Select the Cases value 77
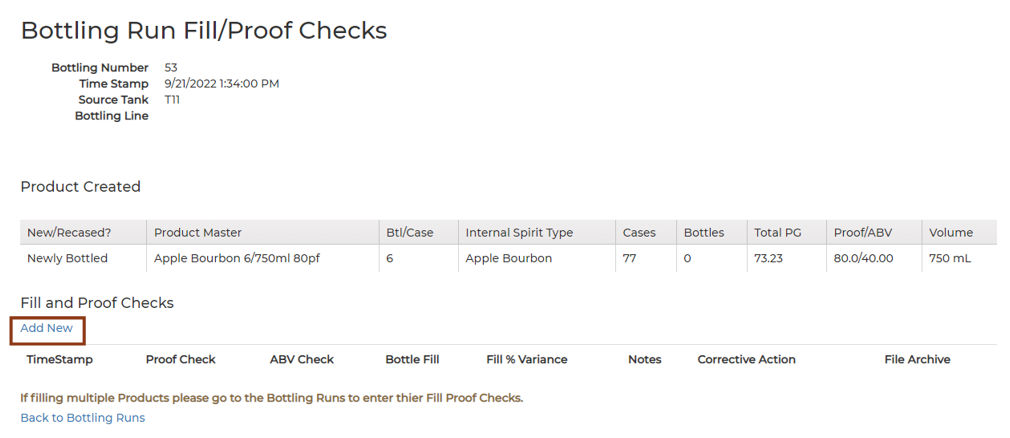 coord(629,259)
